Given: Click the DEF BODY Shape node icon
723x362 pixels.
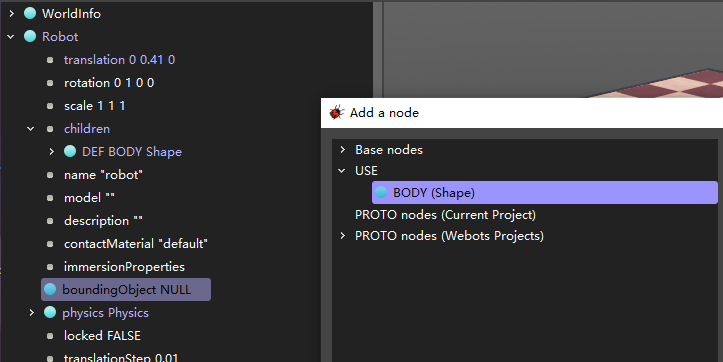Looking at the screenshot, I should [70, 151].
